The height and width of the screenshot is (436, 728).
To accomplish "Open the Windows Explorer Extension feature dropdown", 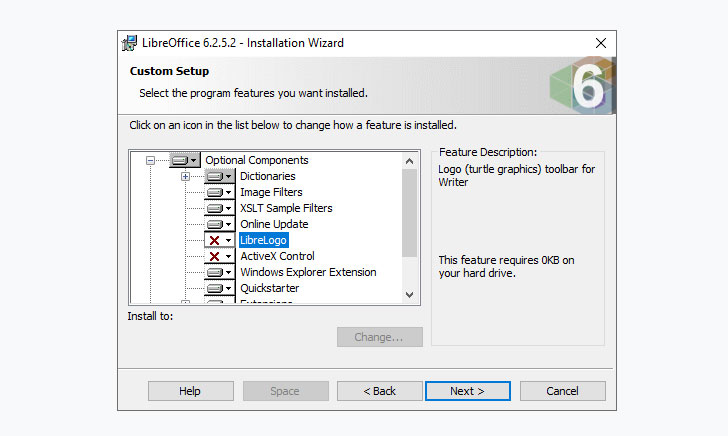I will click(220, 273).
